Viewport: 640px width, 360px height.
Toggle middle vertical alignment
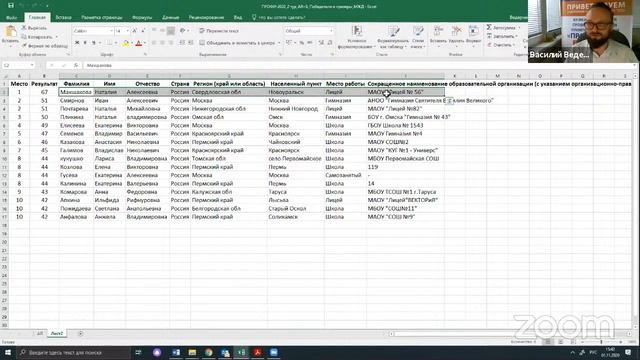click(162, 31)
